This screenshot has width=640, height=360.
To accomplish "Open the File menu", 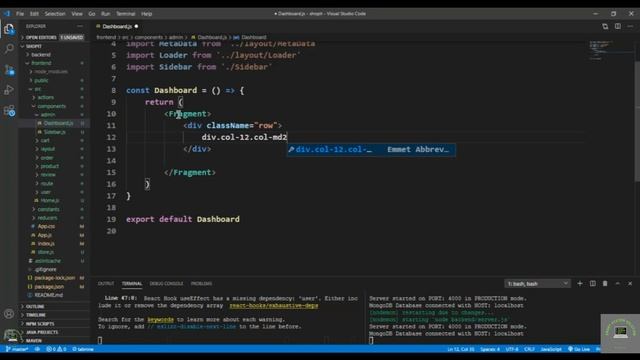I will [20, 13].
